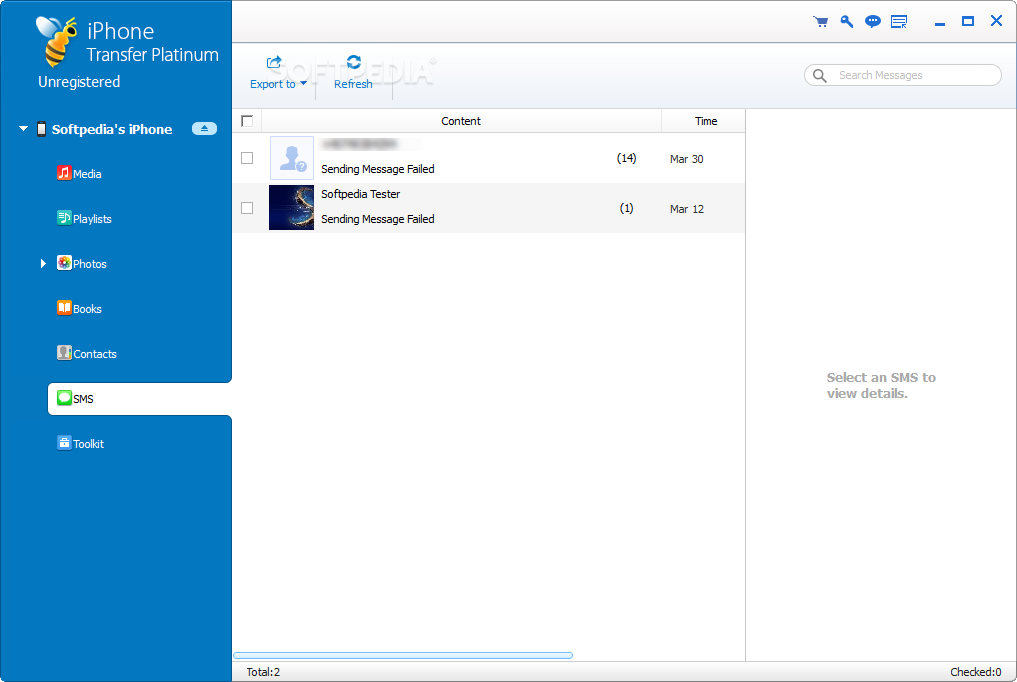The height and width of the screenshot is (682, 1017).
Task: Focus the Search Messages field
Action: point(903,75)
